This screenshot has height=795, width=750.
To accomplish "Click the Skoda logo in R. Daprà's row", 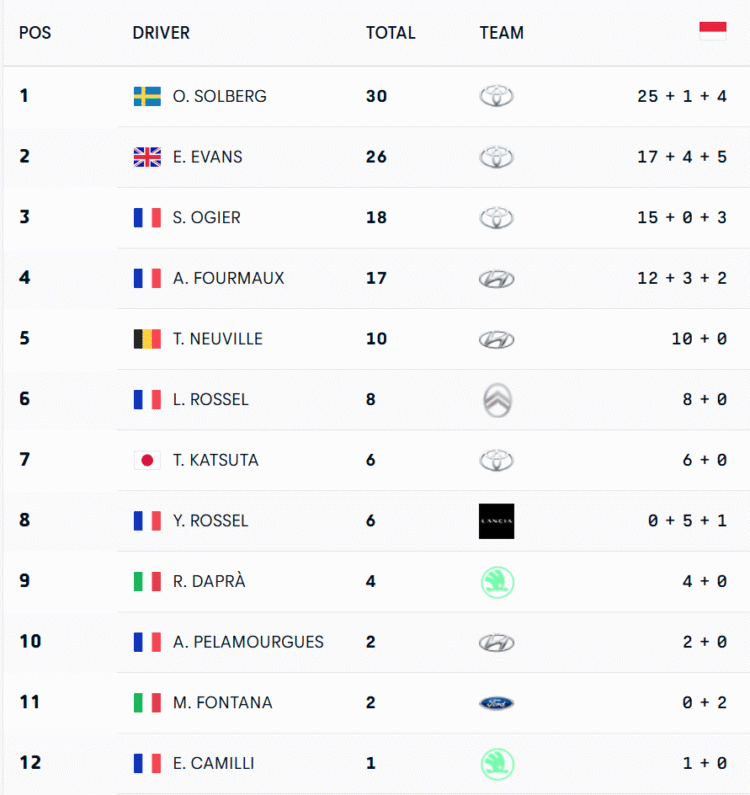I will pyautogui.click(x=496, y=582).
